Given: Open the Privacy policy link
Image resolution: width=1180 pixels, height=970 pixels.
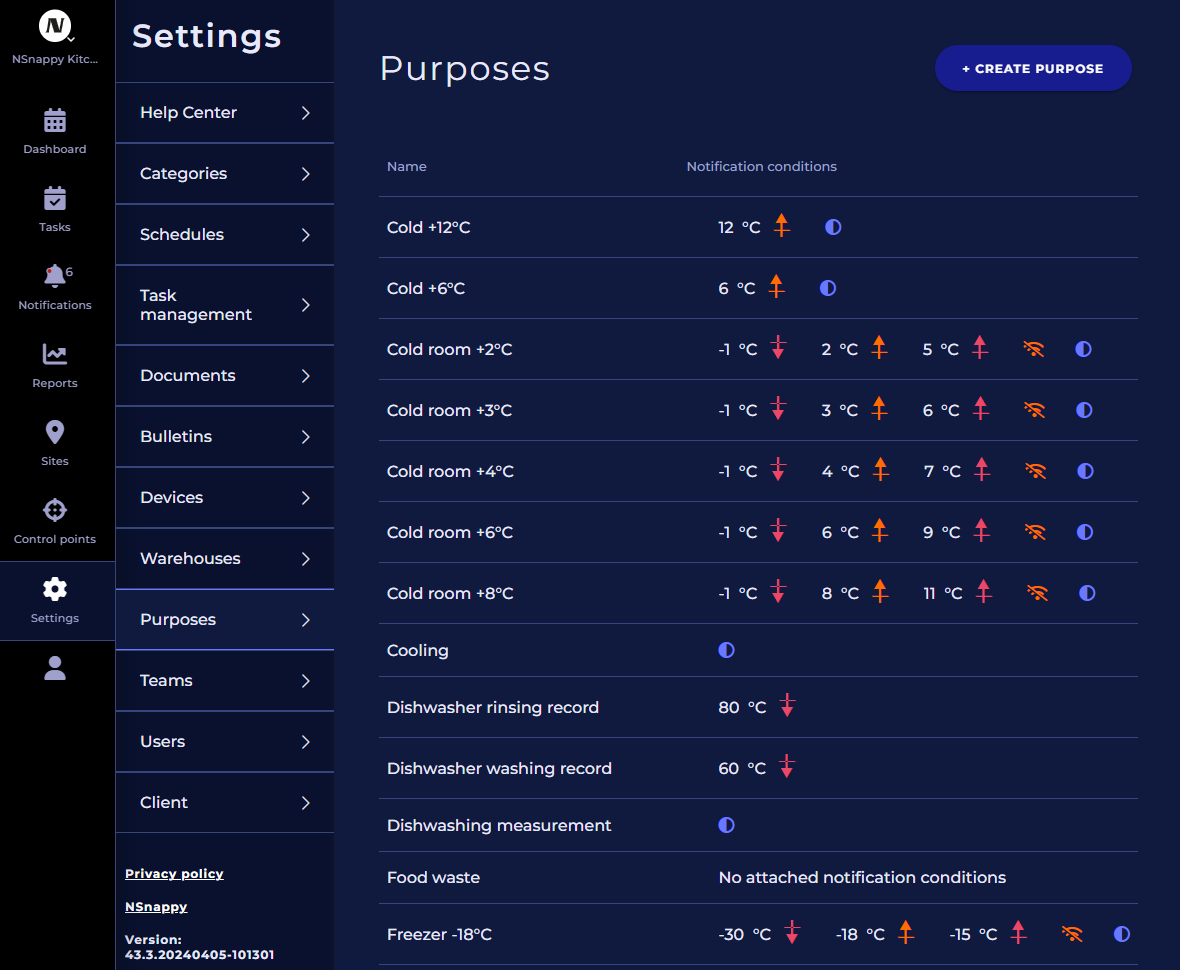Looking at the screenshot, I should pyautogui.click(x=174, y=874).
